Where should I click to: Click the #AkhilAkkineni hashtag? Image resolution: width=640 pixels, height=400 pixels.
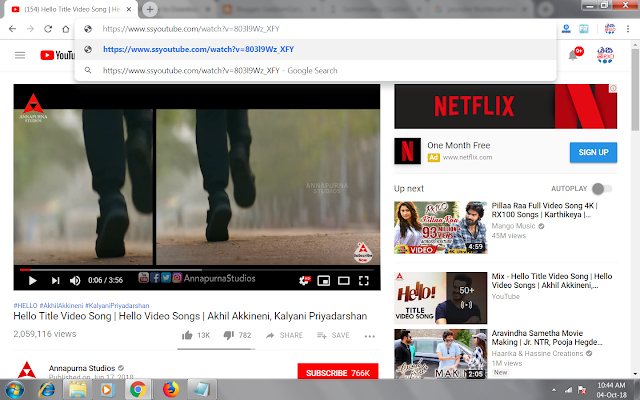click(61, 305)
